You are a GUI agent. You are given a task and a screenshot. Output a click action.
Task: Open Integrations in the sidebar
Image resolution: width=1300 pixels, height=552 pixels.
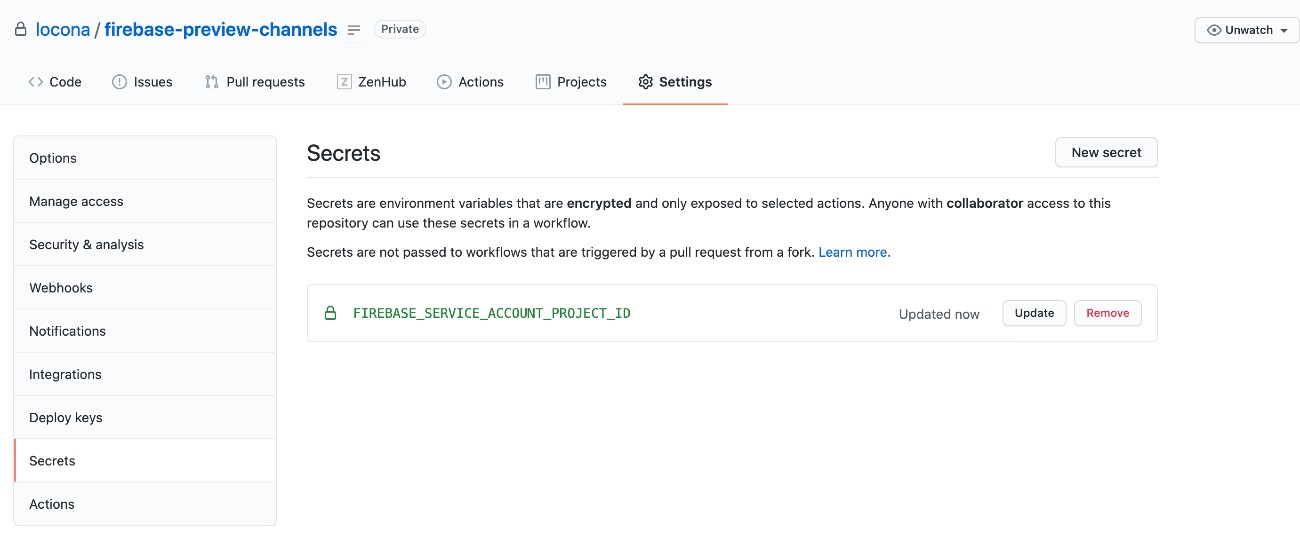pyautogui.click(x=145, y=374)
